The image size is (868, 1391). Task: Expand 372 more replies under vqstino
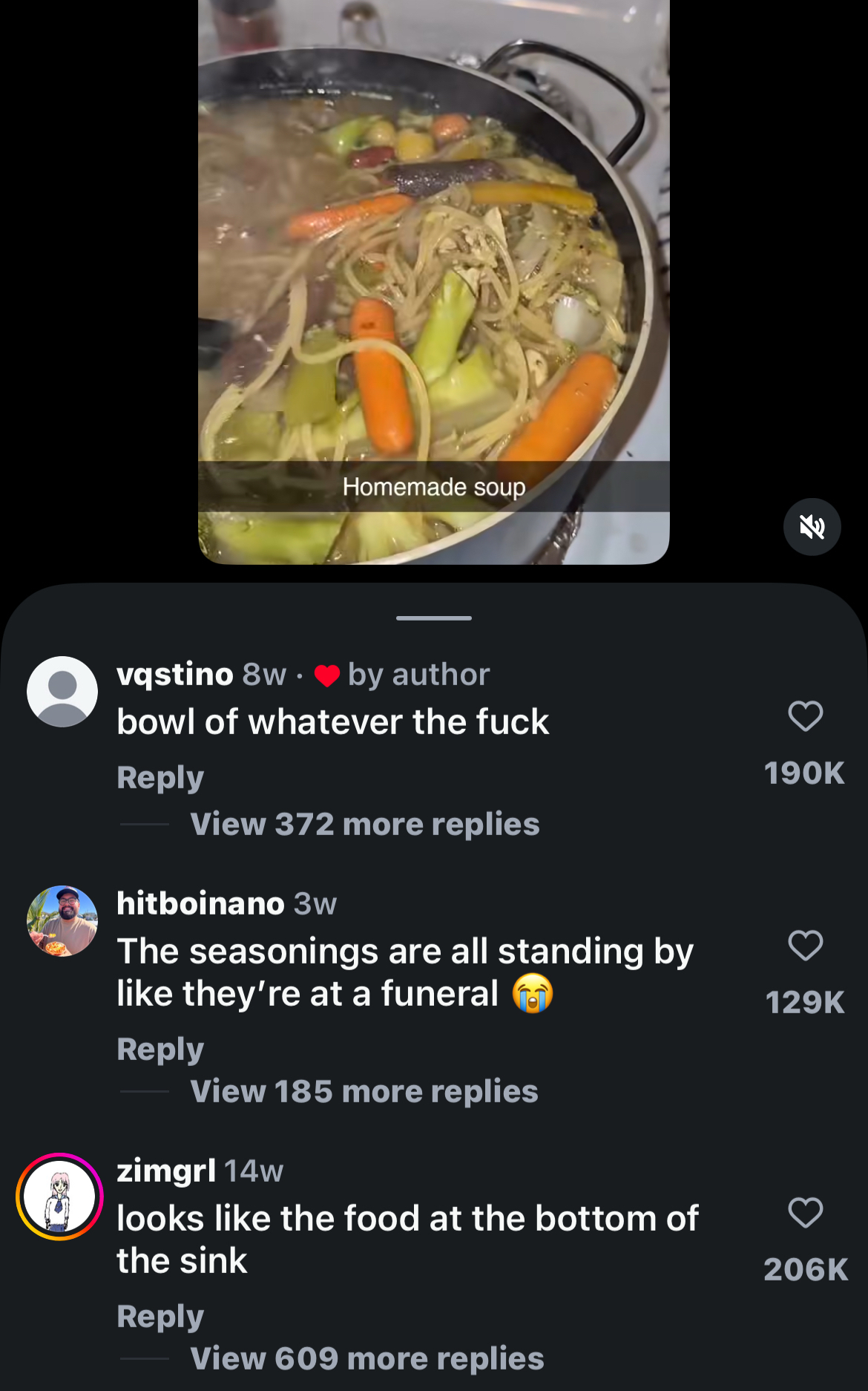[x=364, y=824]
